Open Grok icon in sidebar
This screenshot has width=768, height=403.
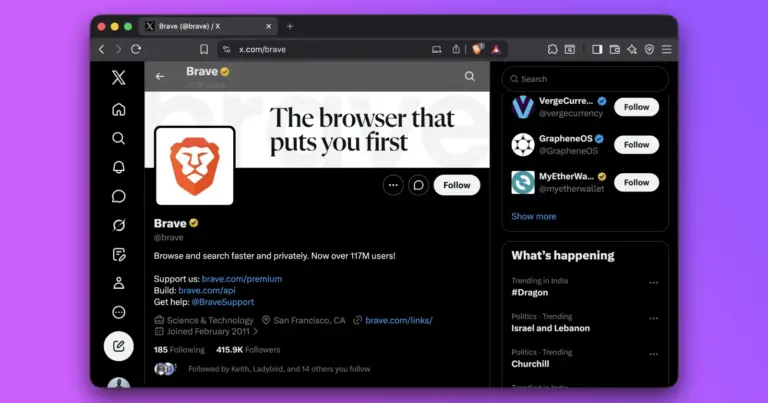tap(119, 225)
